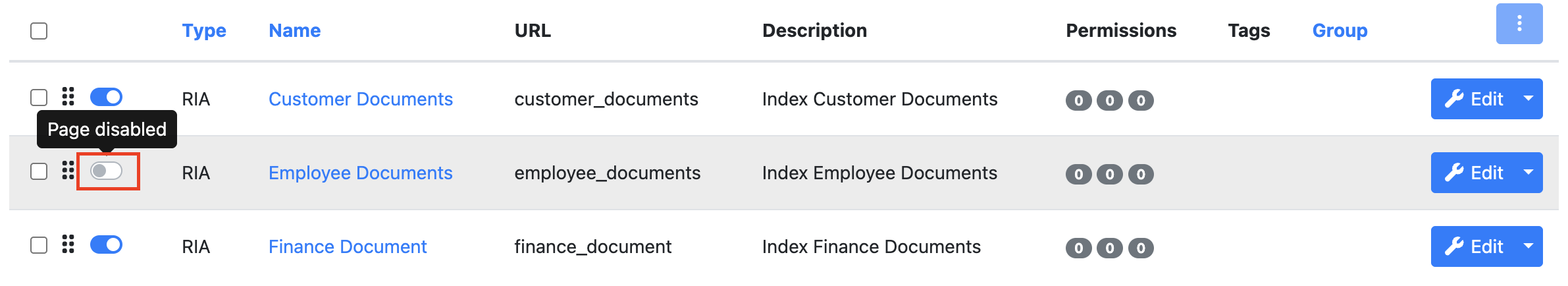This screenshot has height=286, width=1568.
Task: Click first permission badge for Employee Documents
Action: pos(1078,174)
